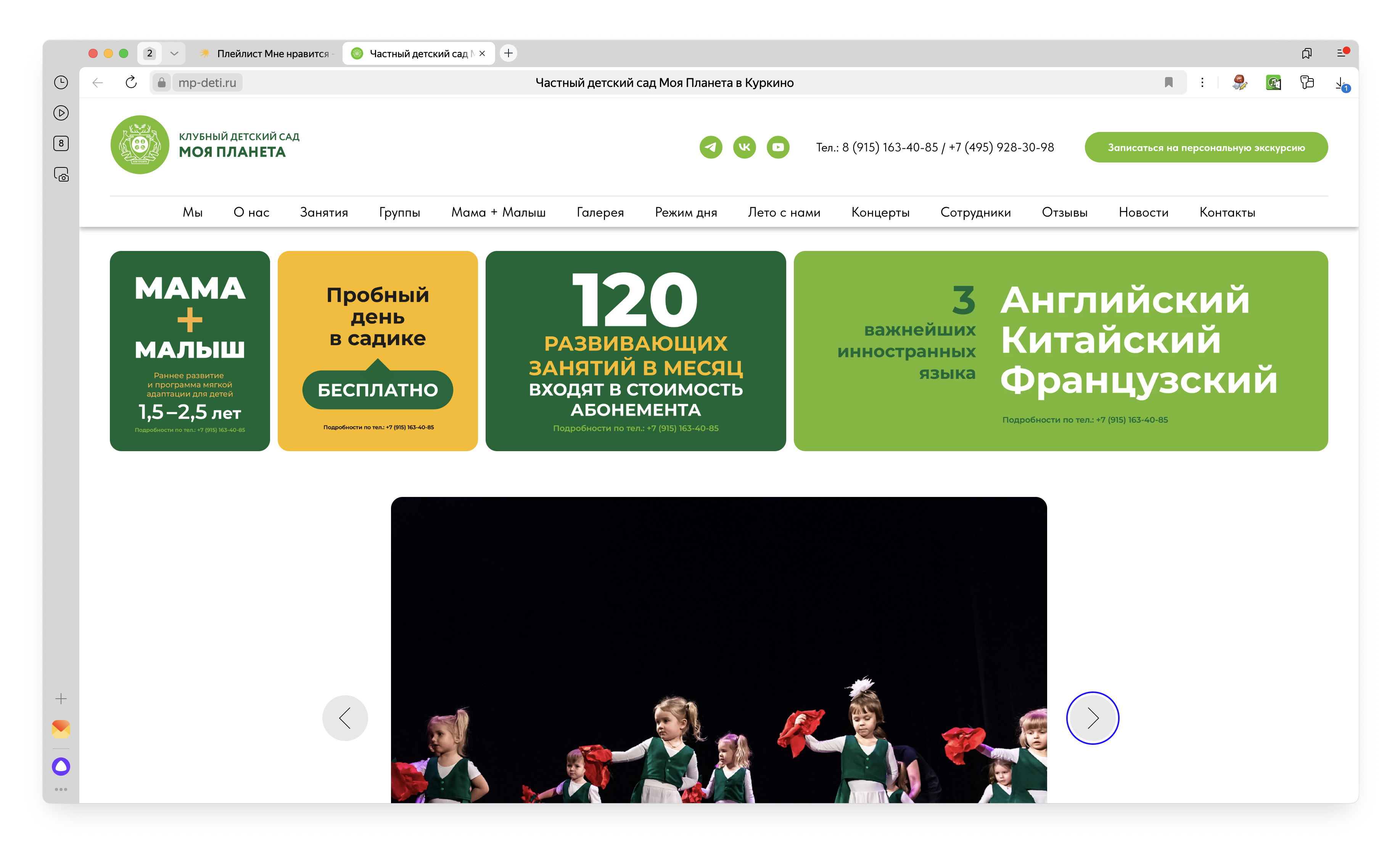This screenshot has width=1400, height=852.
Task: Open Пробный день в садике banner
Action: click(x=377, y=351)
